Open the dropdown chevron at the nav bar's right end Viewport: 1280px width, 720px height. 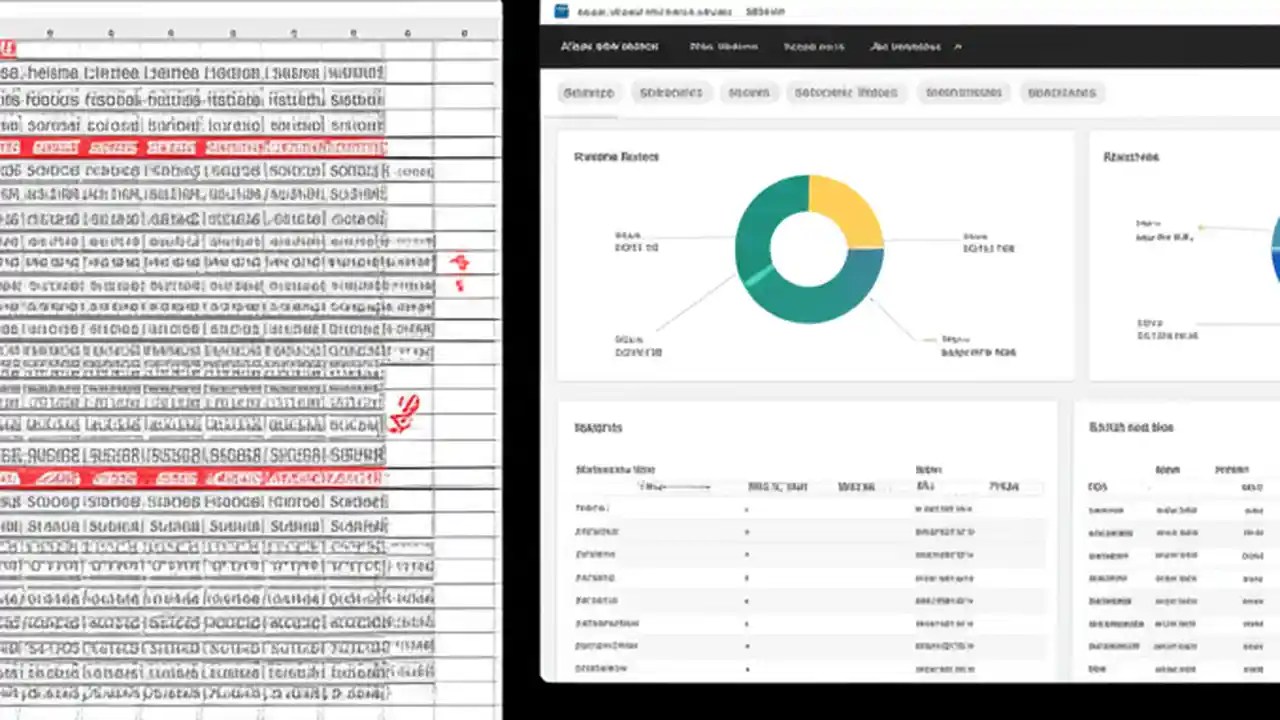[957, 46]
